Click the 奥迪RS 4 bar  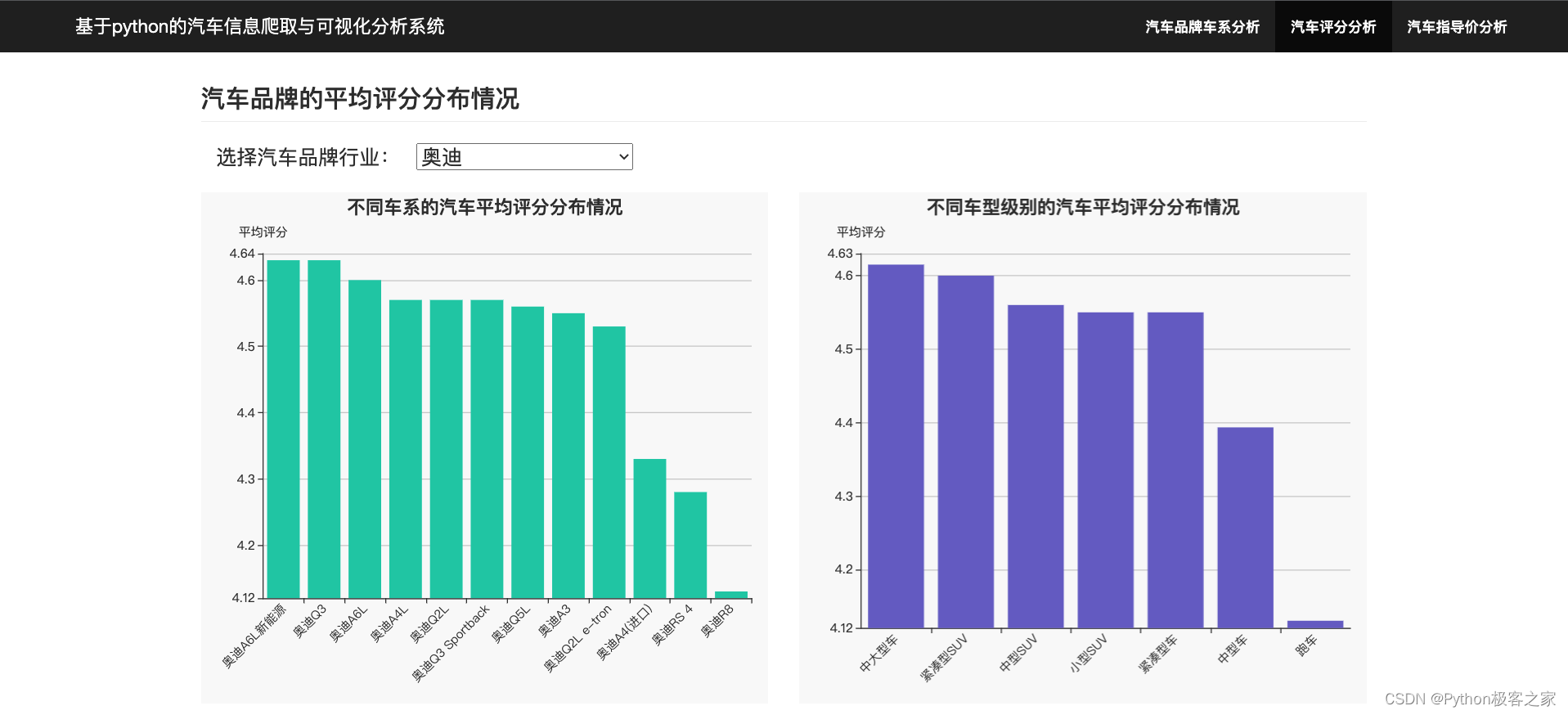coord(690,545)
